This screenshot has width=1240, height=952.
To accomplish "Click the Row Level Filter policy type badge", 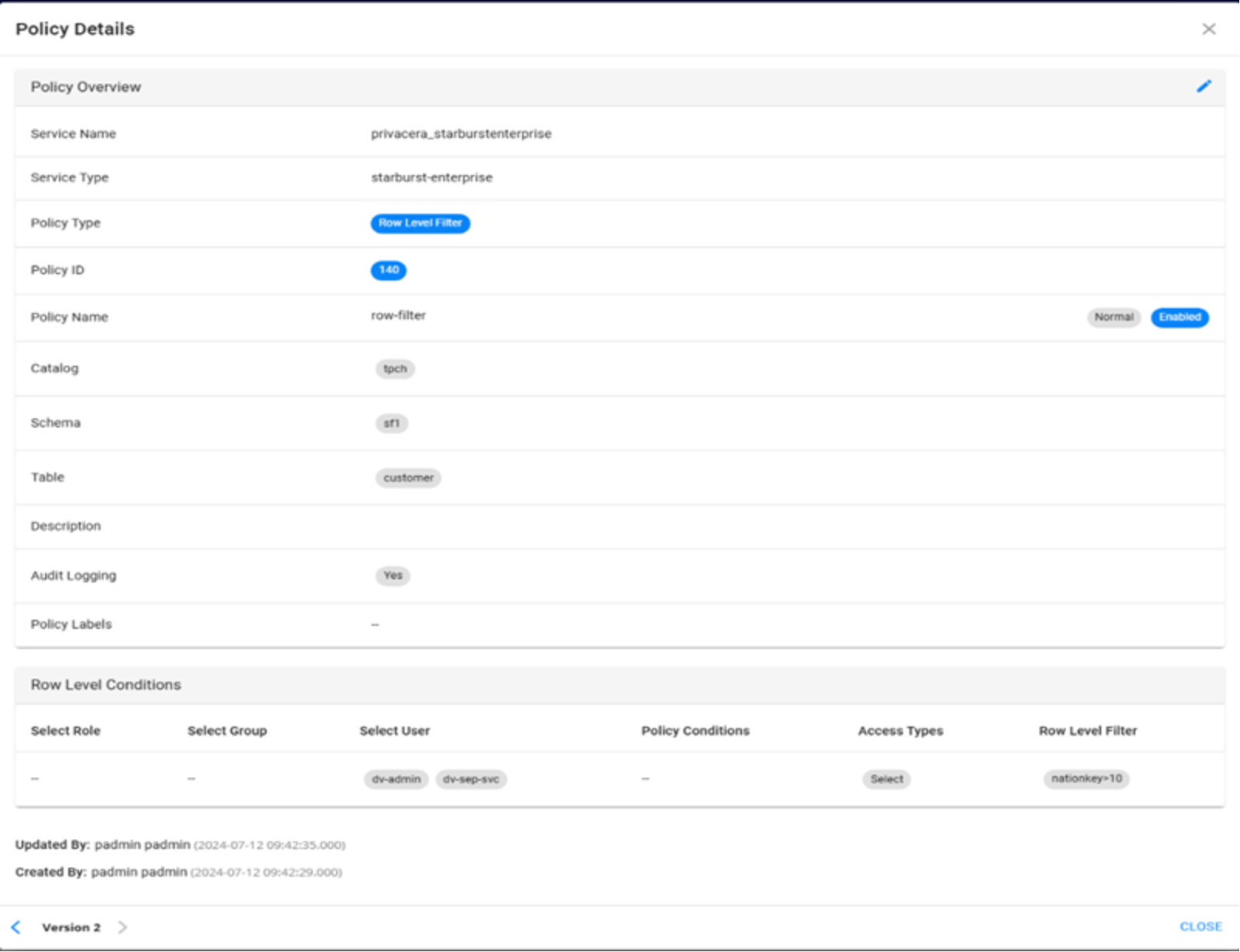I will (420, 223).
